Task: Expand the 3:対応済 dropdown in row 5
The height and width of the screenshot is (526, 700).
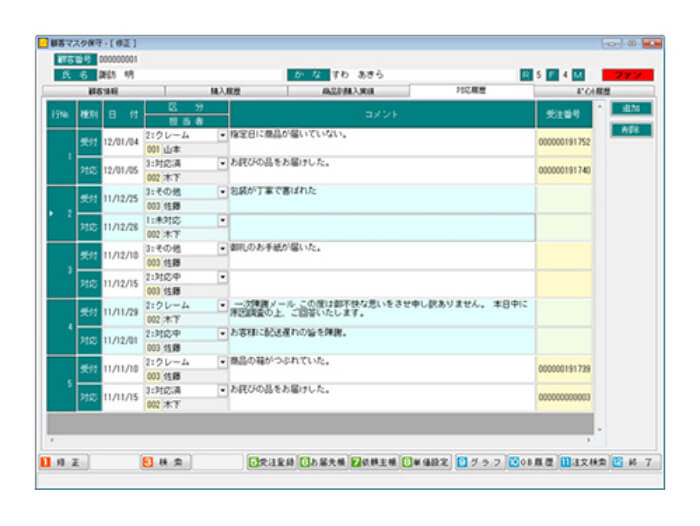Action: coord(222,390)
